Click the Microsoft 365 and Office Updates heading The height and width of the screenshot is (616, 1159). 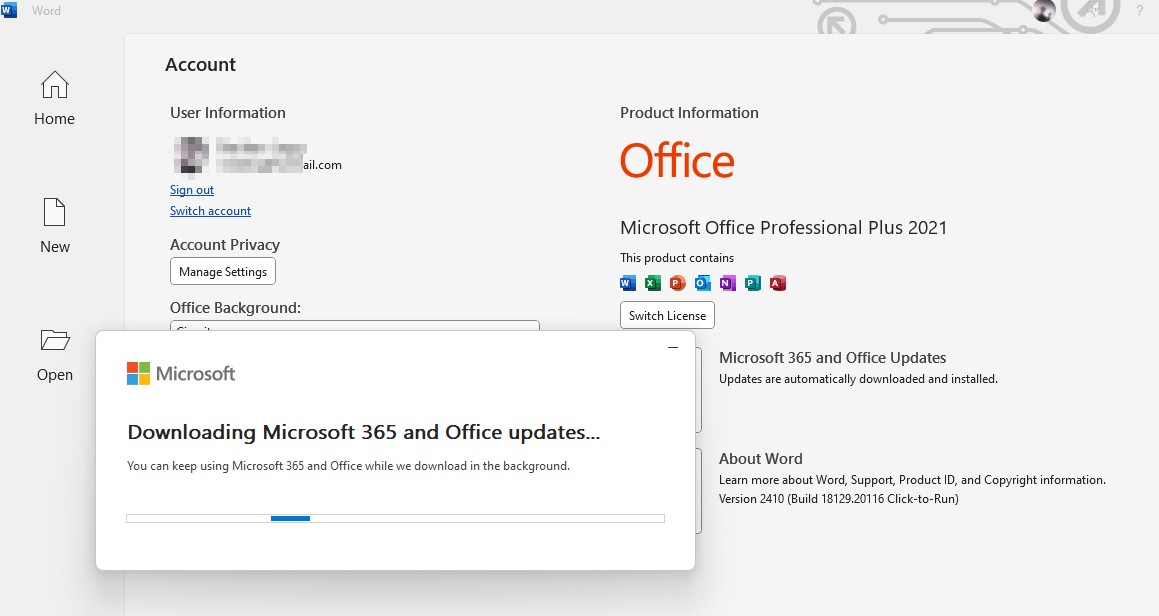point(832,358)
